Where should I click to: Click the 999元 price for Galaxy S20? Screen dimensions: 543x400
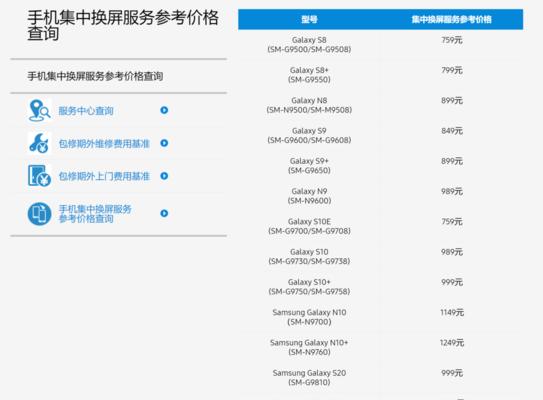452,373
